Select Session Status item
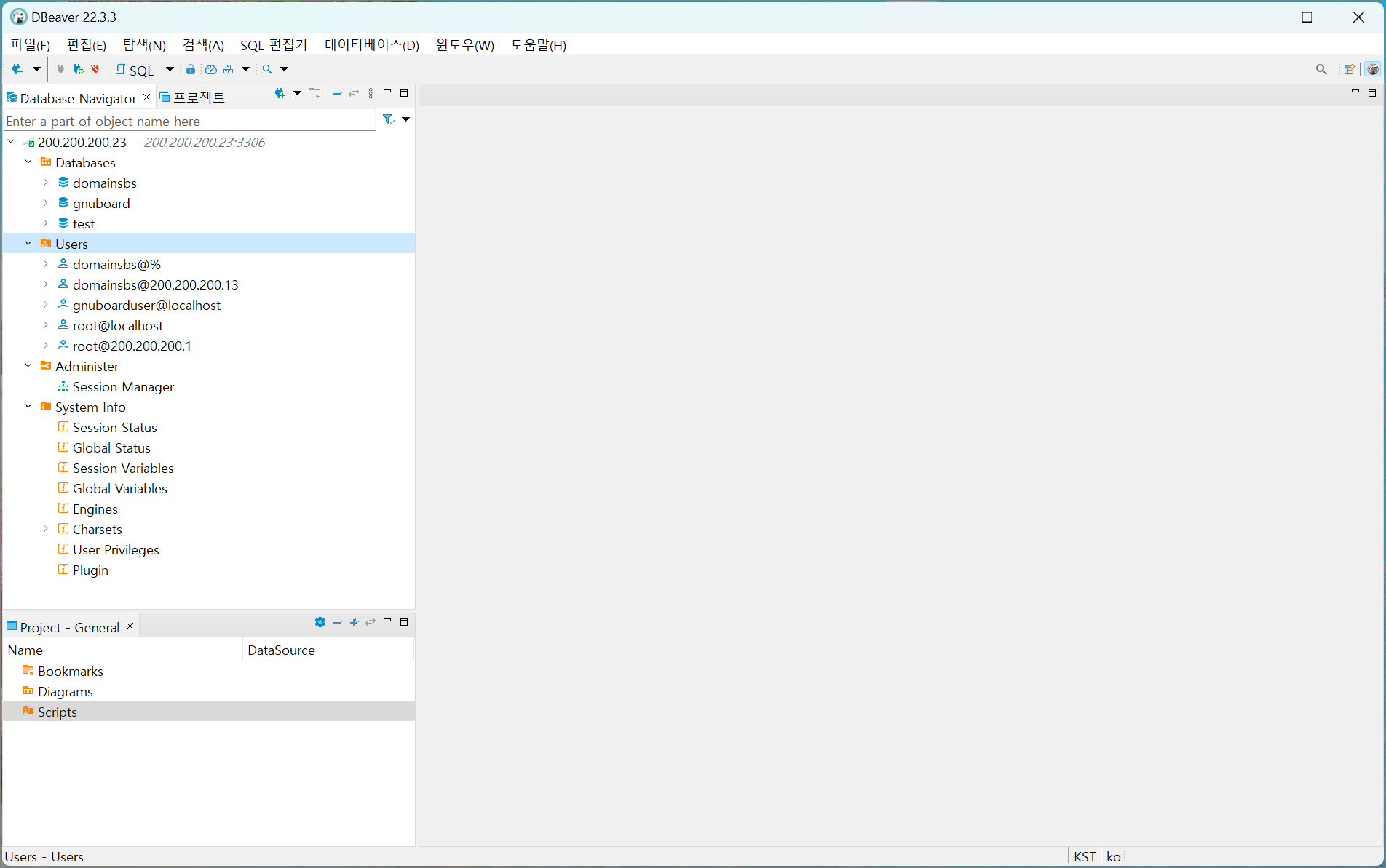1386x868 pixels. (114, 428)
